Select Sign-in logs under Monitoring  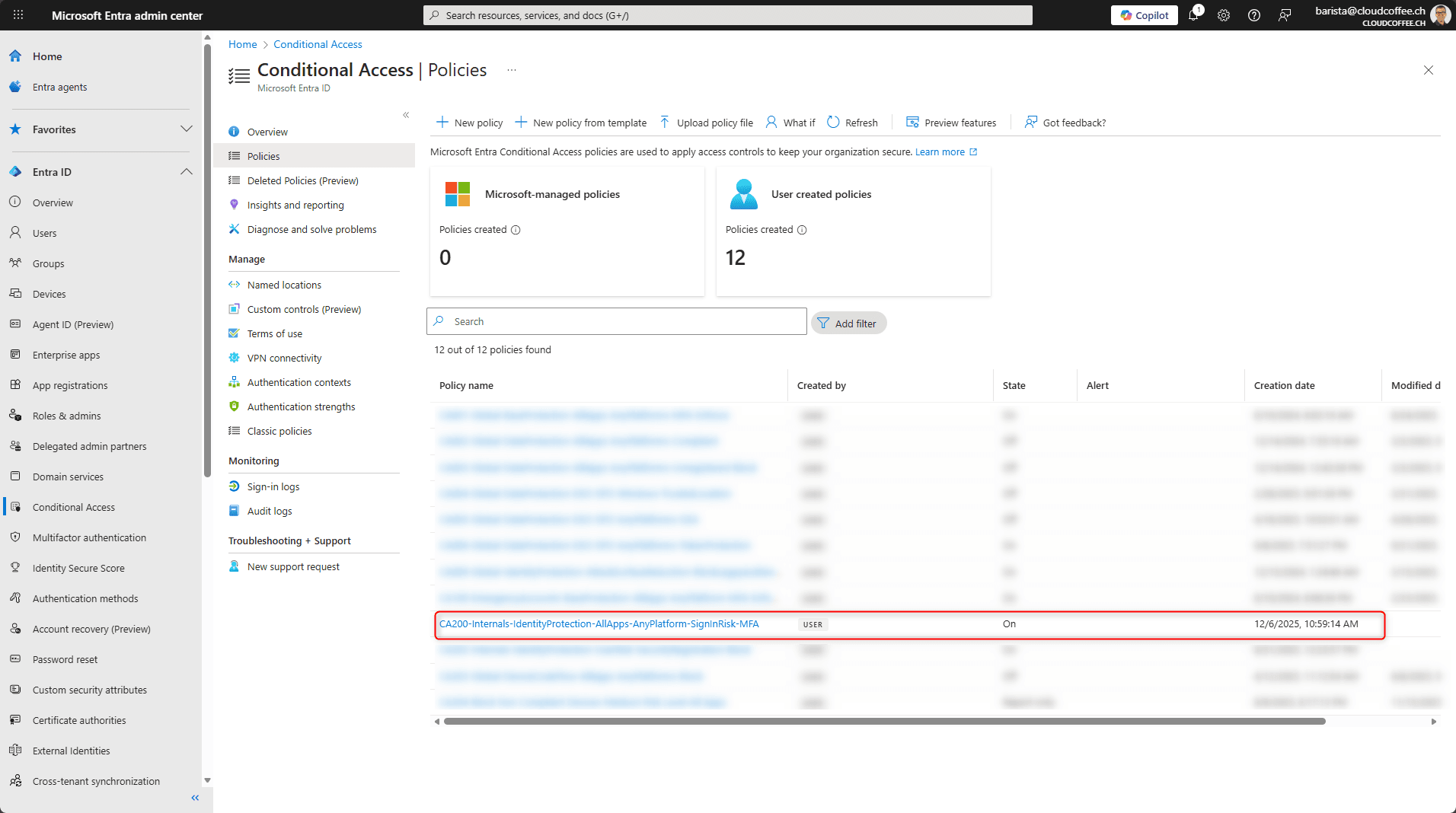point(273,486)
